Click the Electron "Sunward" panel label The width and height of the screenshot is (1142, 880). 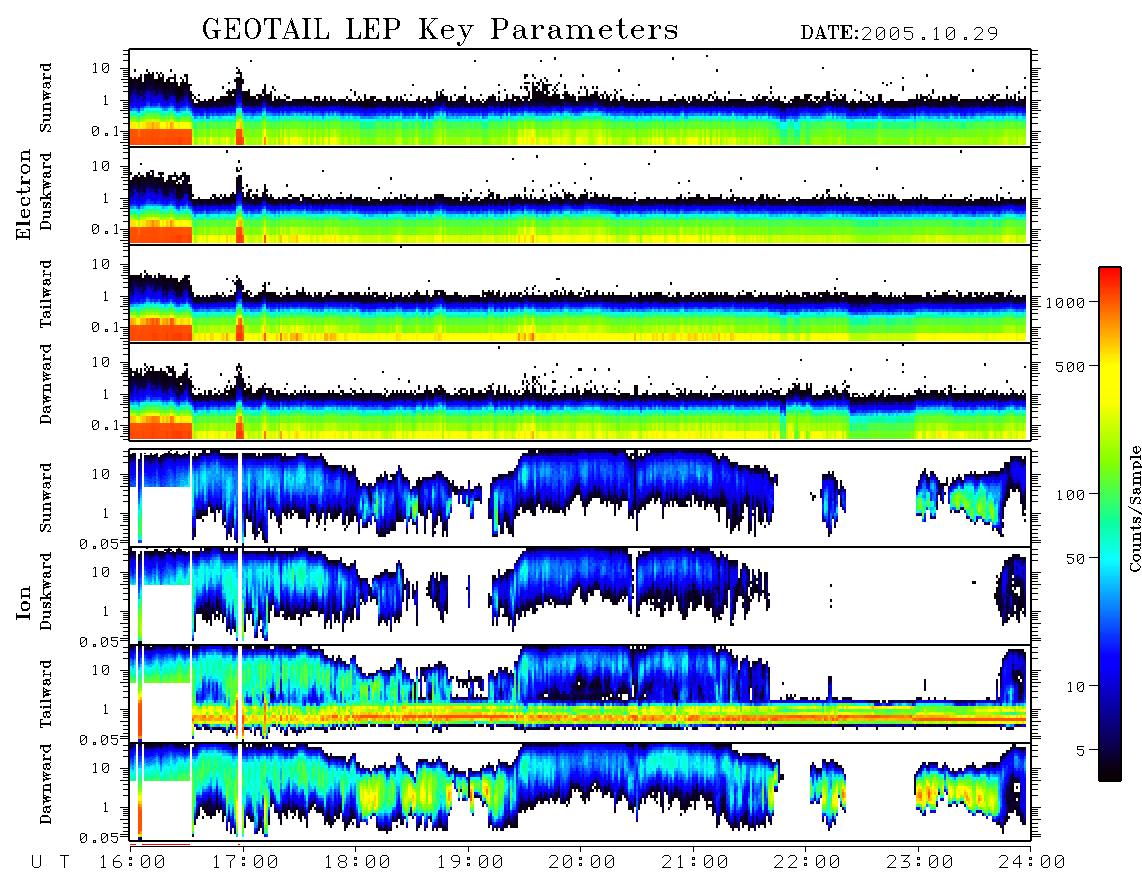click(46, 98)
